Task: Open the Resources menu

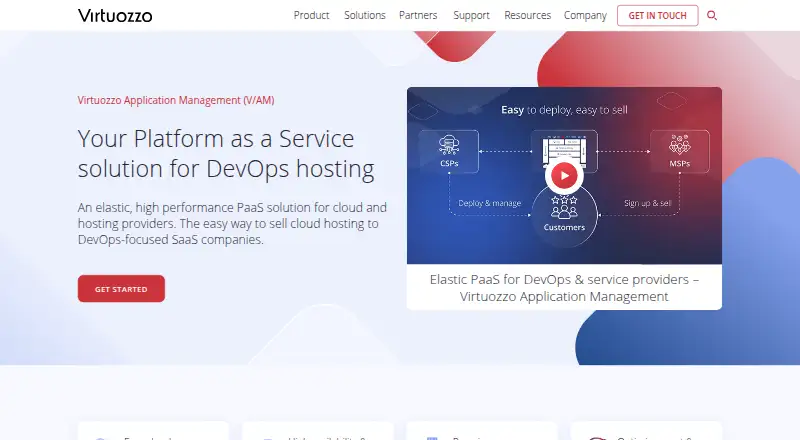Action: pos(528,15)
